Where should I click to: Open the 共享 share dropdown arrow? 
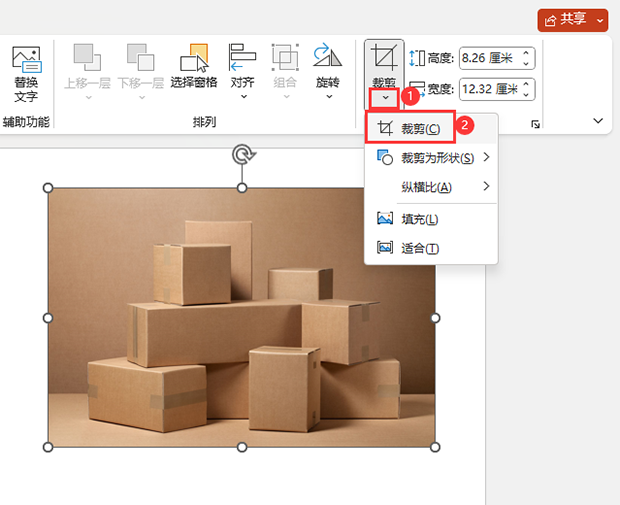point(600,20)
